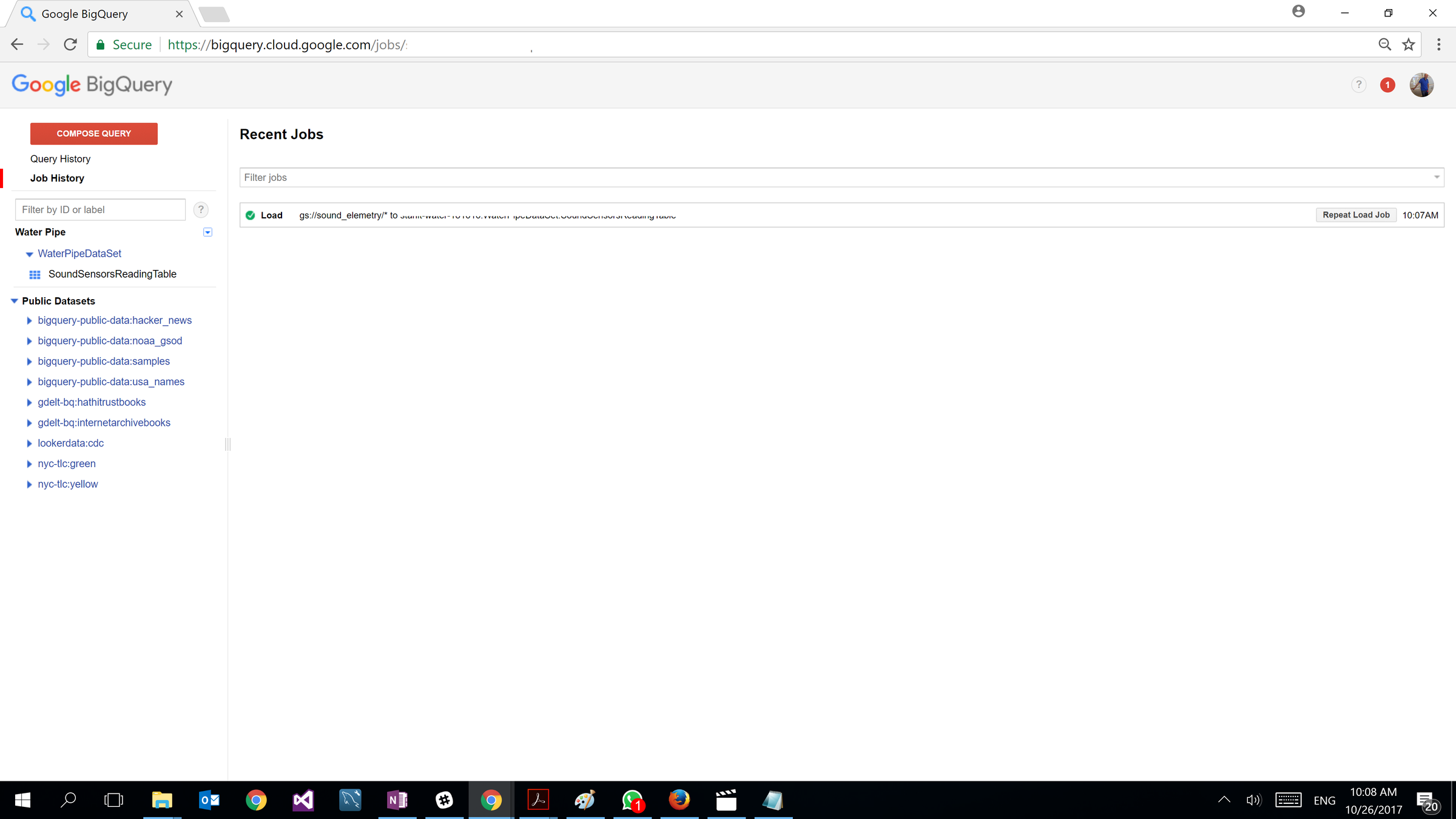Close the Google BigQuery tab
This screenshot has width=1456, height=819.
click(x=179, y=14)
